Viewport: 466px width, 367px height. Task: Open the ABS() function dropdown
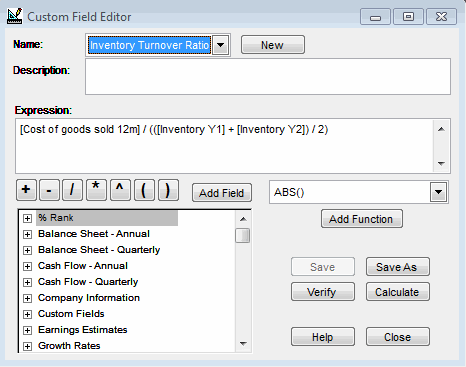click(438, 192)
